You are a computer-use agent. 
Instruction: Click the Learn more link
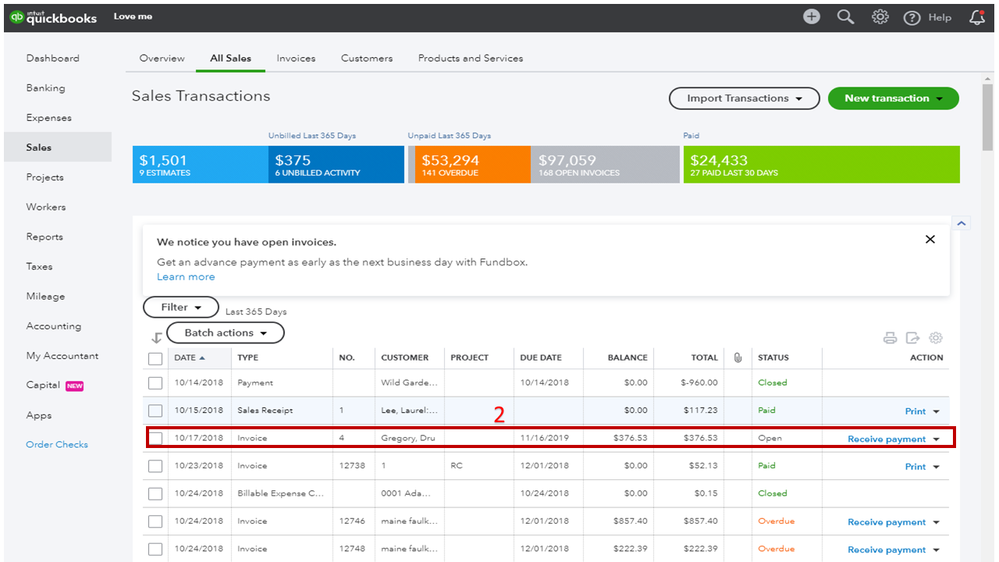tap(186, 277)
